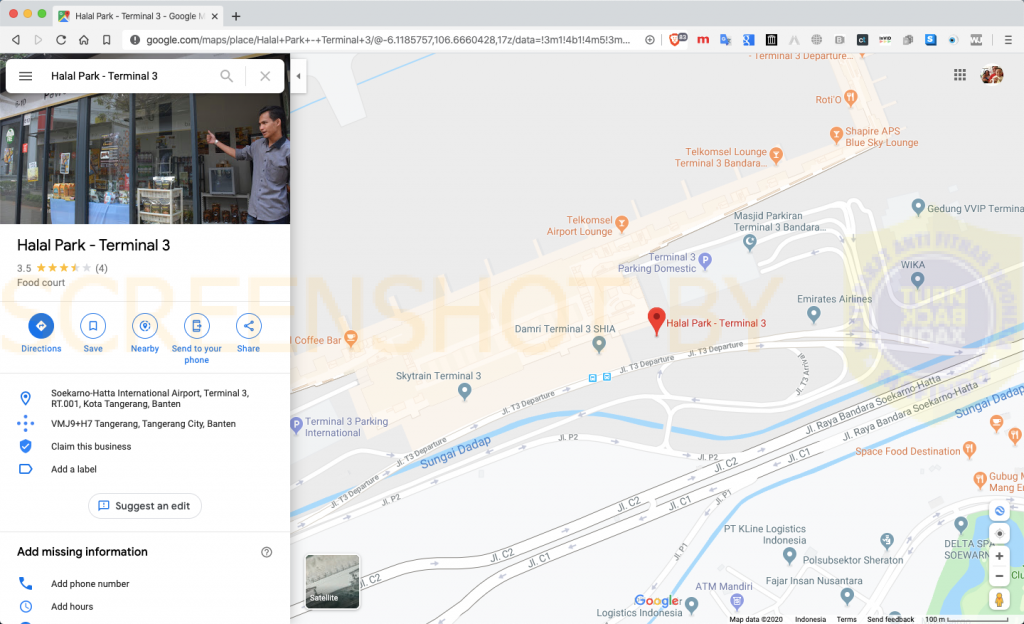Switch to Satellite view thumbnail

332,581
